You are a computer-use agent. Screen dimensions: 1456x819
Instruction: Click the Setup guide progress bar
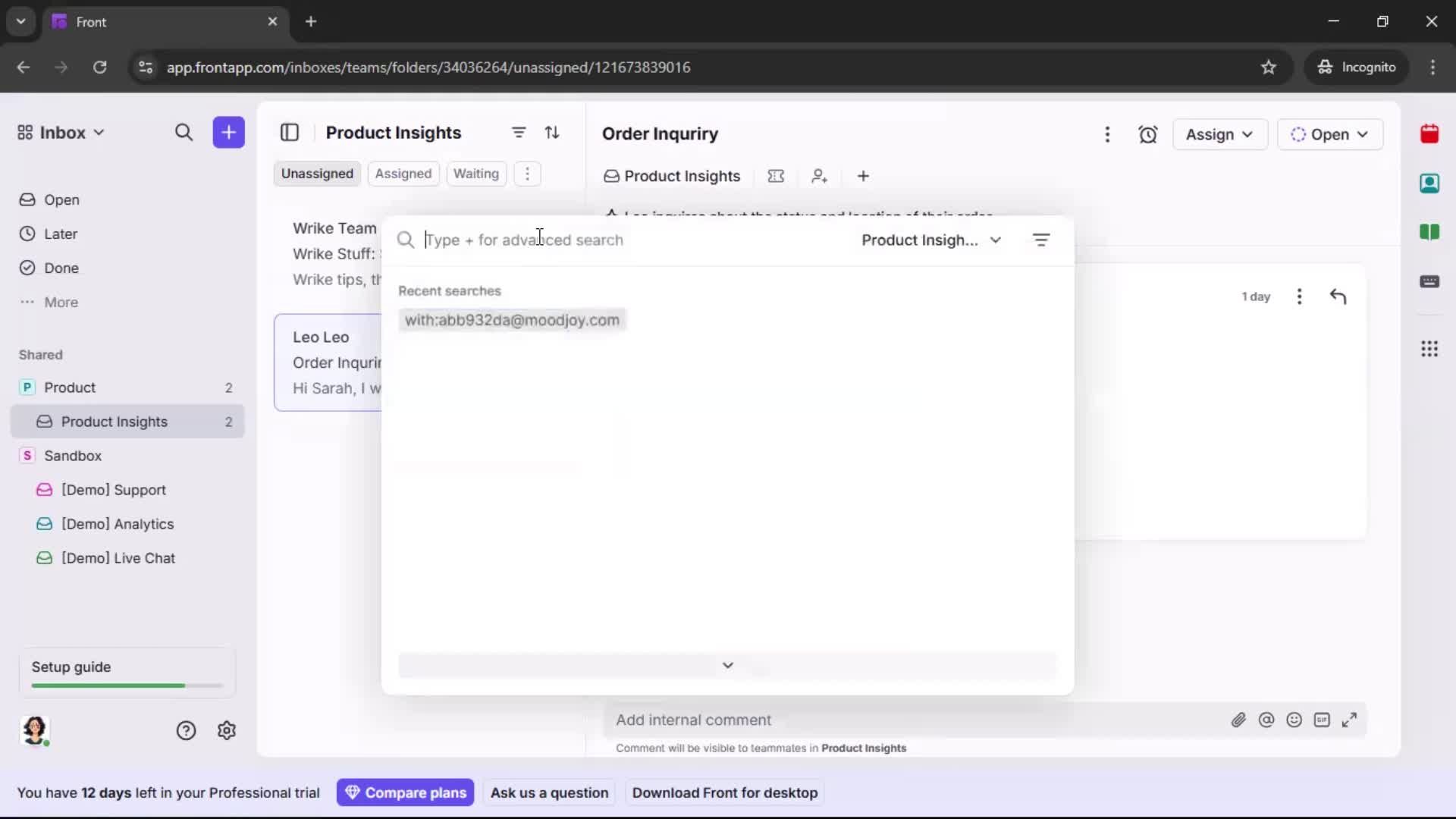click(125, 685)
